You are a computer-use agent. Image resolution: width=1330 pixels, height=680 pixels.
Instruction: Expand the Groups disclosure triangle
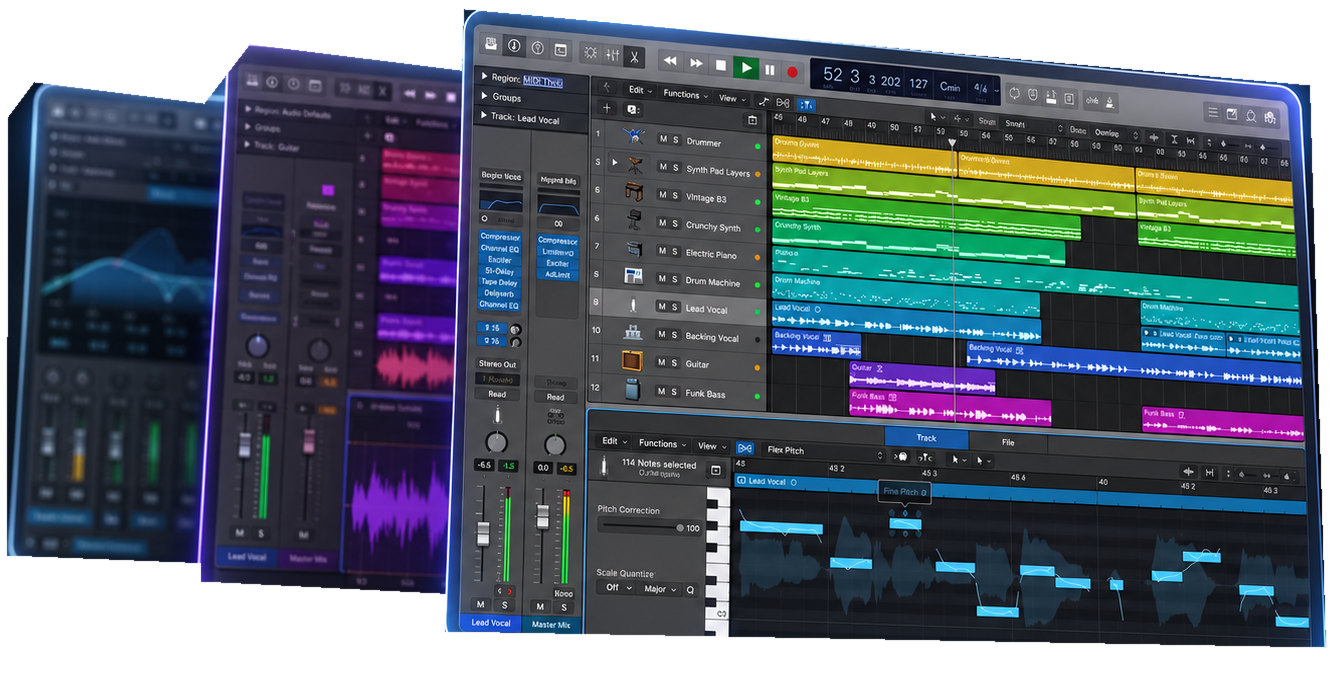click(x=484, y=97)
